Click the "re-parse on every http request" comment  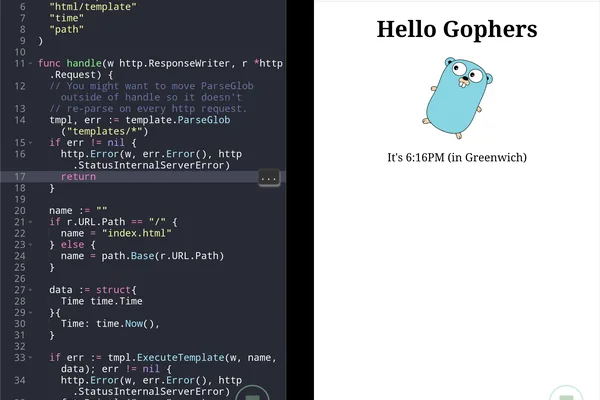coord(148,109)
